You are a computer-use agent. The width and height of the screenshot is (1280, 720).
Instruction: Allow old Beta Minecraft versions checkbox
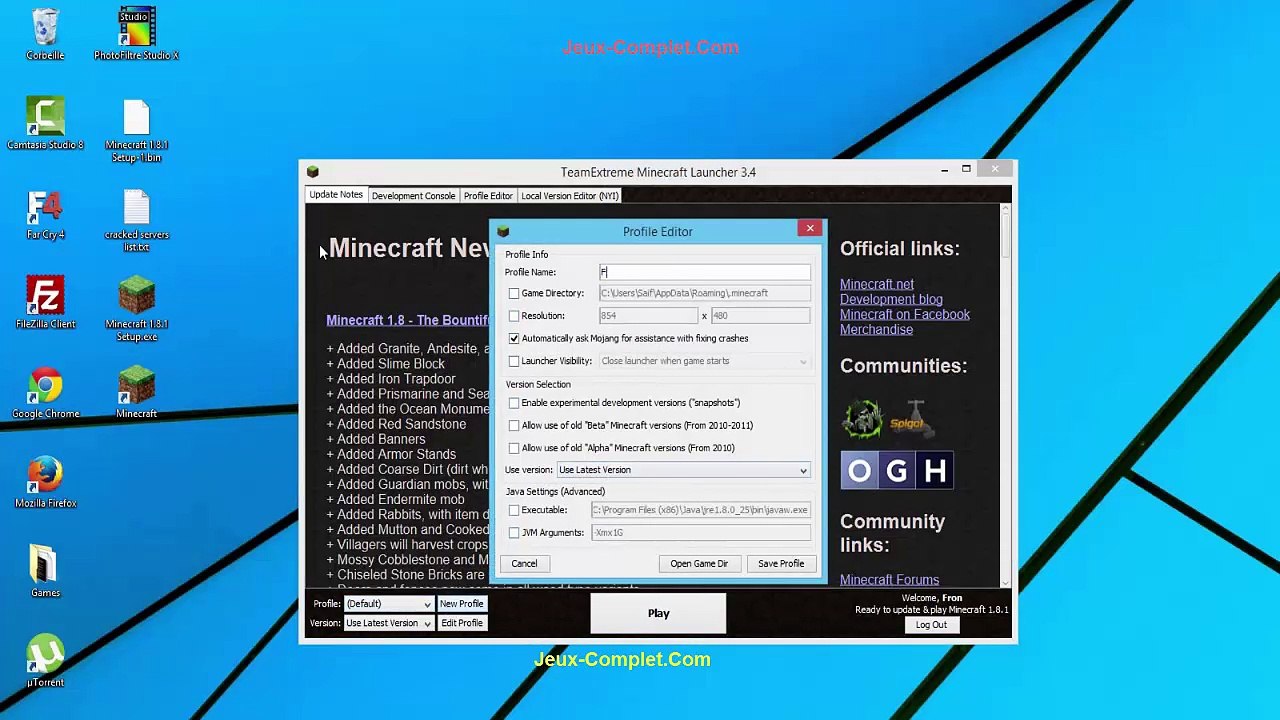click(514, 425)
